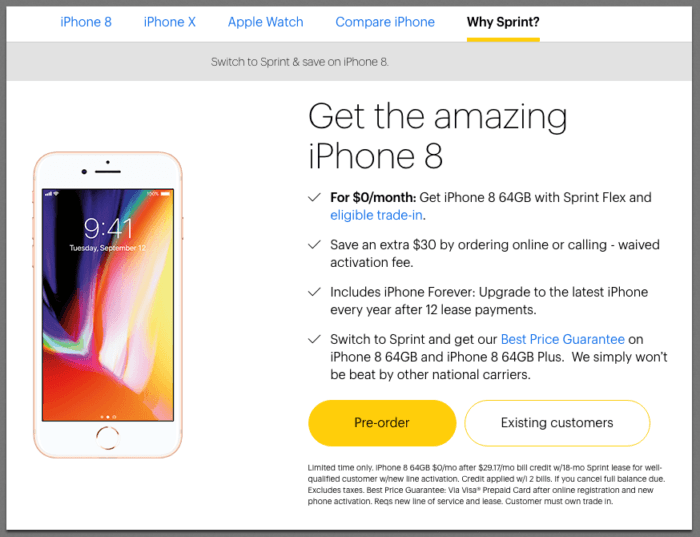Click the 9:41 clock on the phone screen
This screenshot has height=537, width=700.
tap(108, 228)
